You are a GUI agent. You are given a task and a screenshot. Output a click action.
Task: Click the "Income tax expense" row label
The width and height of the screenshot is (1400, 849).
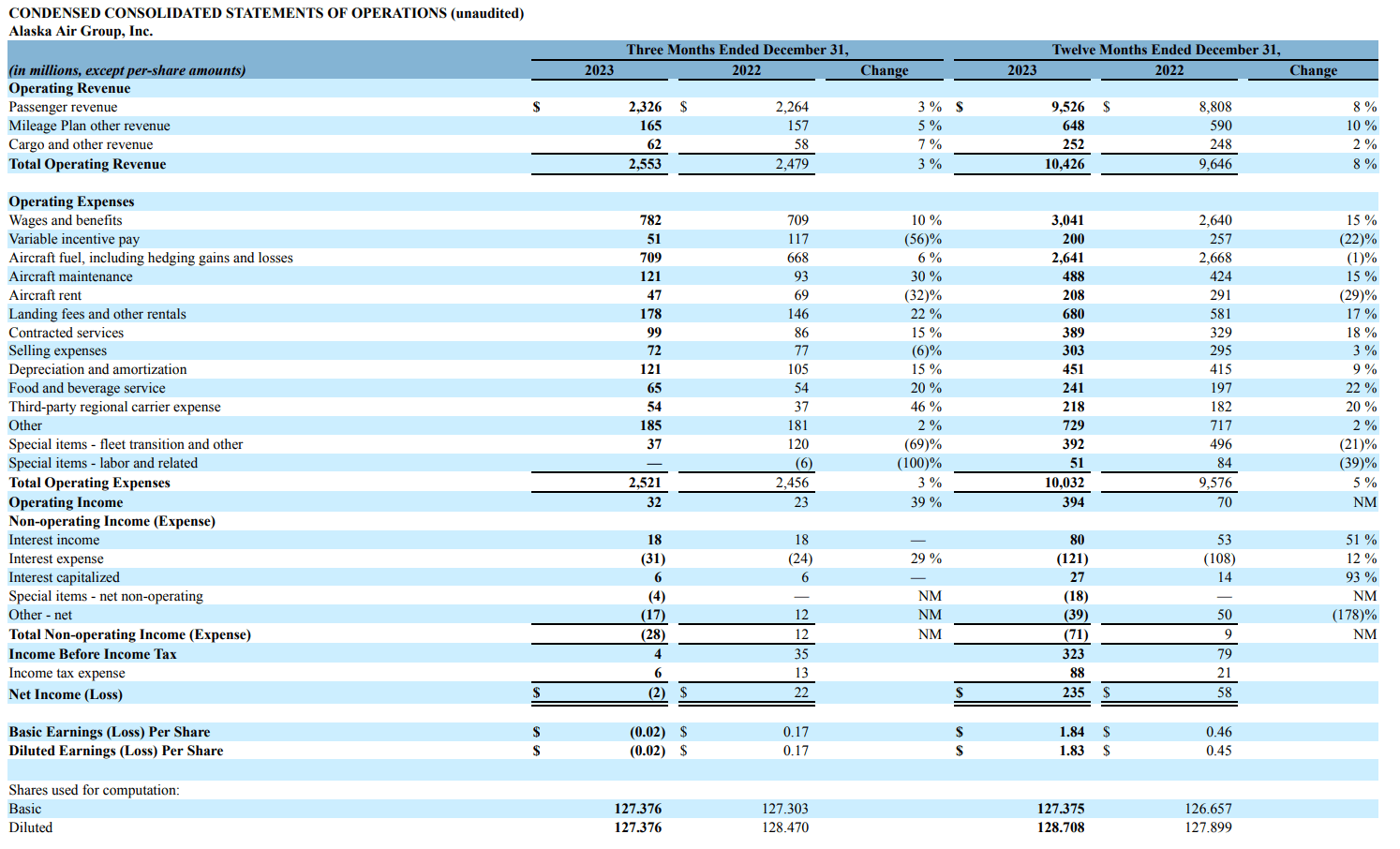point(67,673)
